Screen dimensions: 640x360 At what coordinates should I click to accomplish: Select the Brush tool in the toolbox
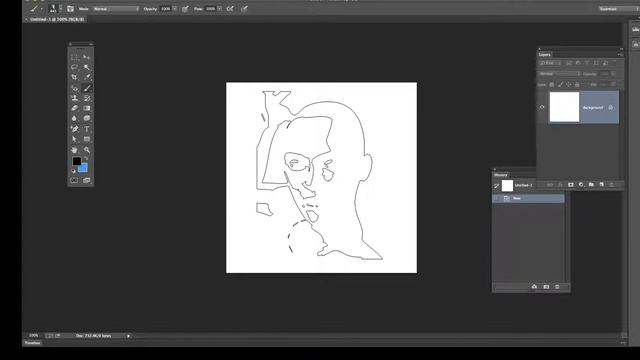click(x=87, y=88)
